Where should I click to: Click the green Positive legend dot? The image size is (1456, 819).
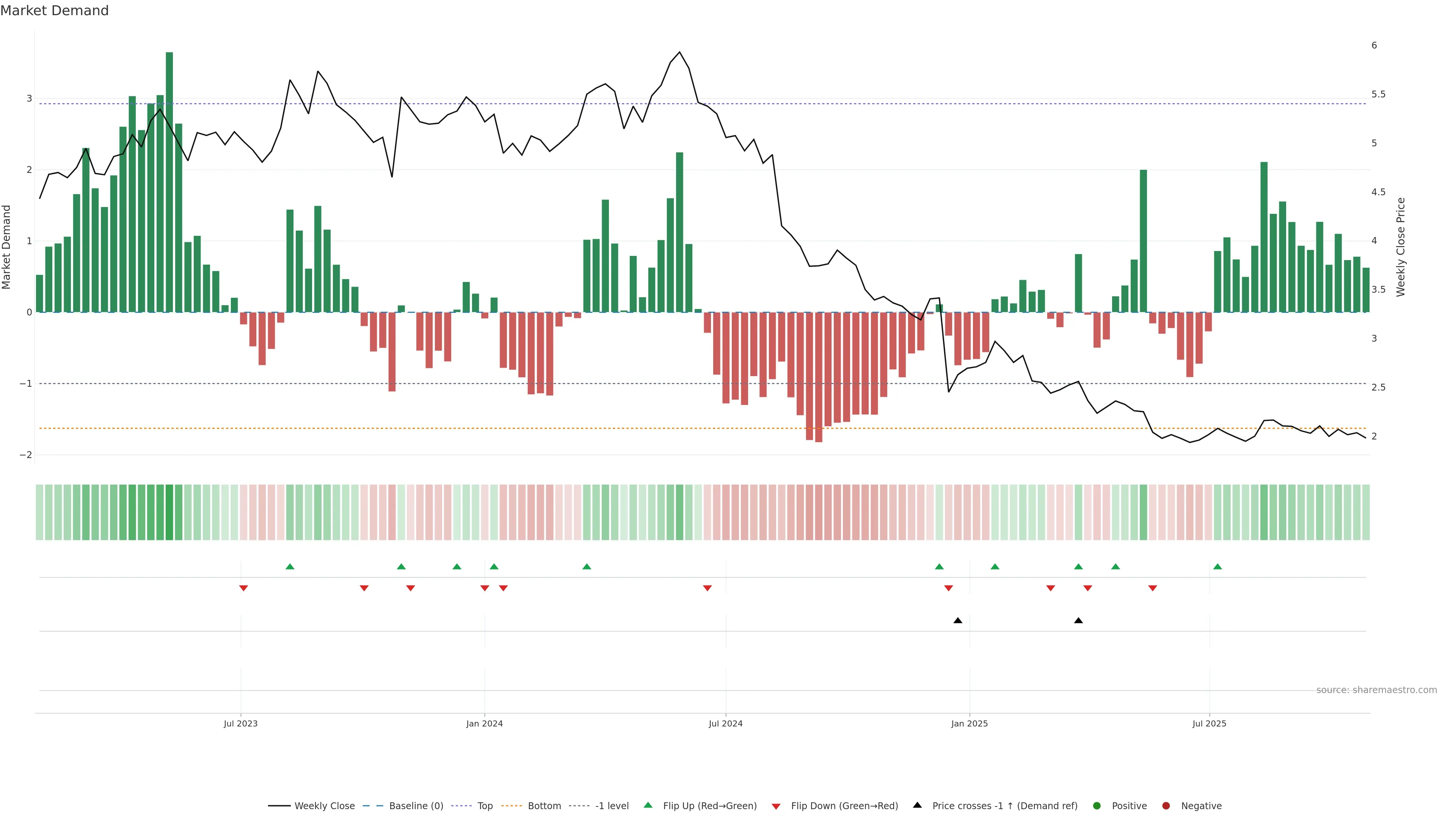1097,806
